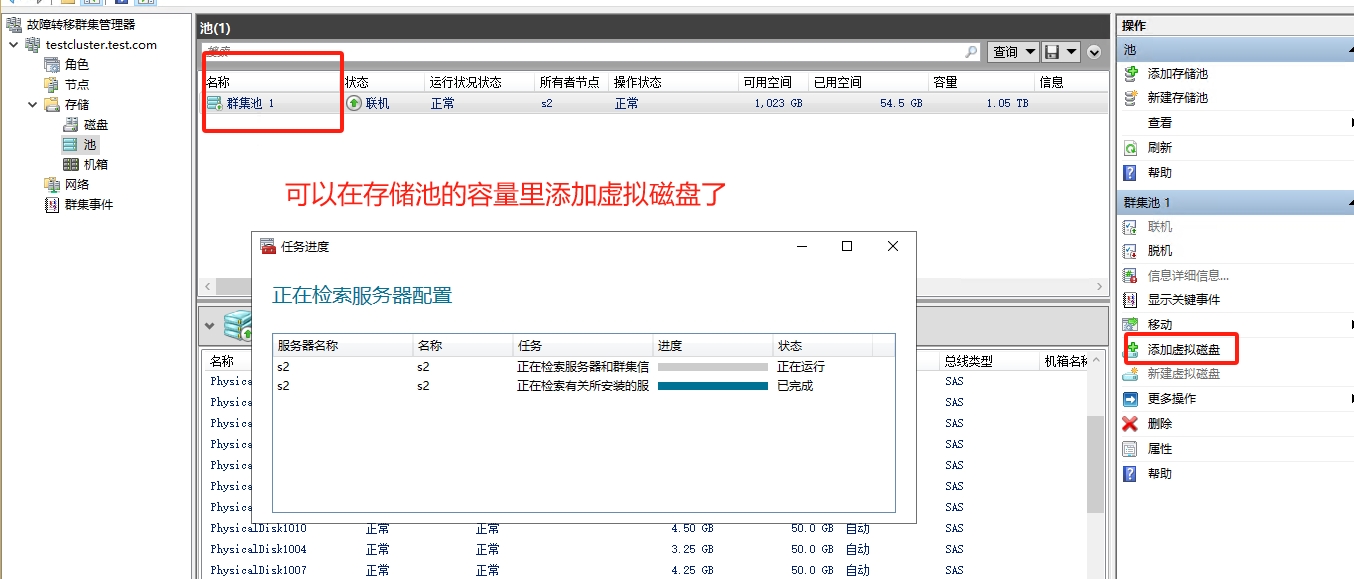Click the 移动 move icon

1131,324
